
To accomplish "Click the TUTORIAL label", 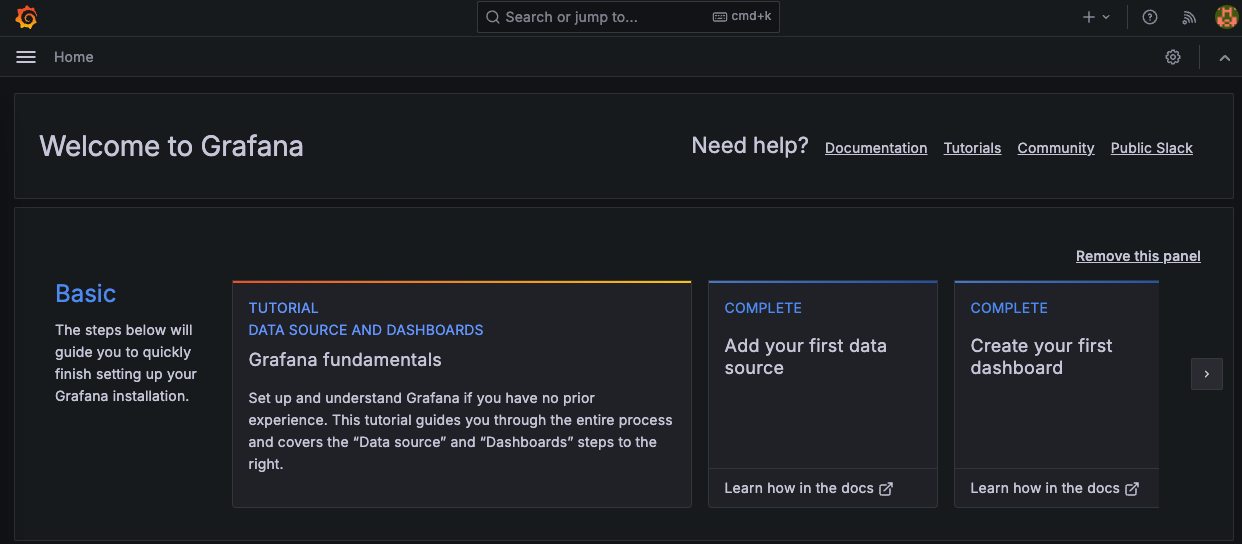I will (x=284, y=308).
